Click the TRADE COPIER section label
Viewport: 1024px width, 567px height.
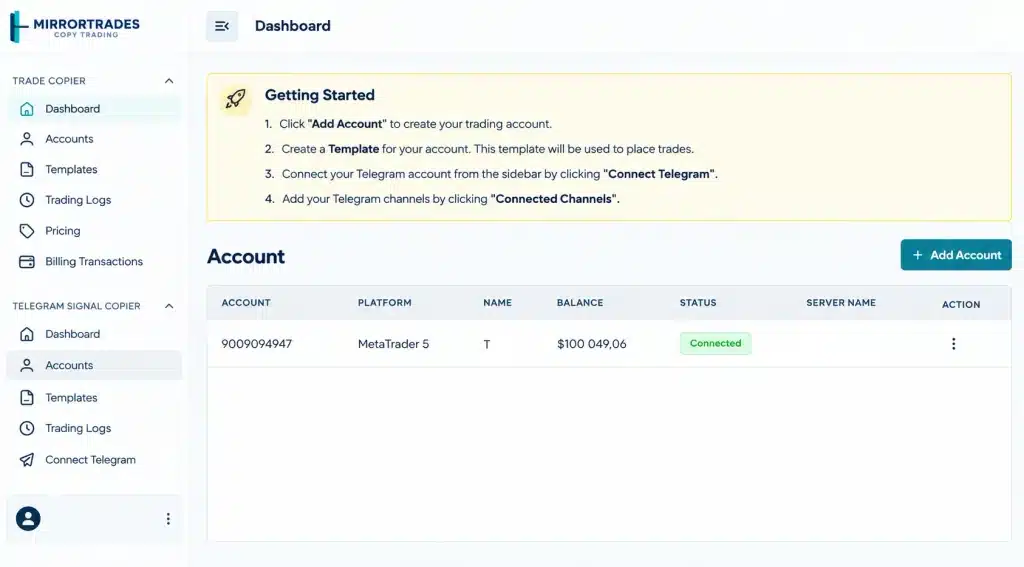49,81
